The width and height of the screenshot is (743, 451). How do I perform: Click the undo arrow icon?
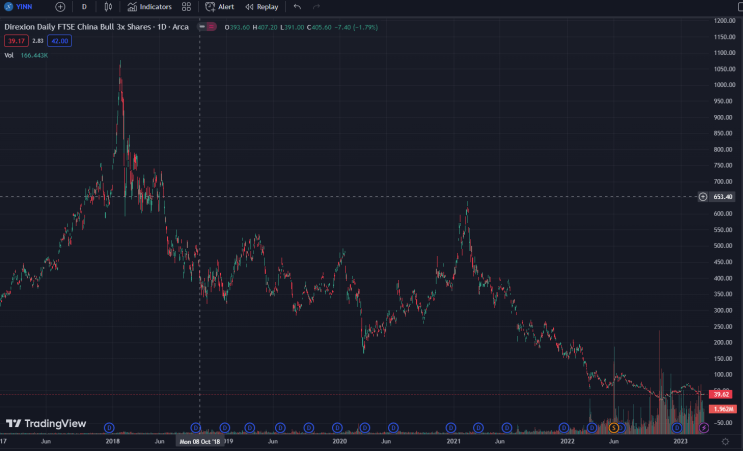[297, 6]
